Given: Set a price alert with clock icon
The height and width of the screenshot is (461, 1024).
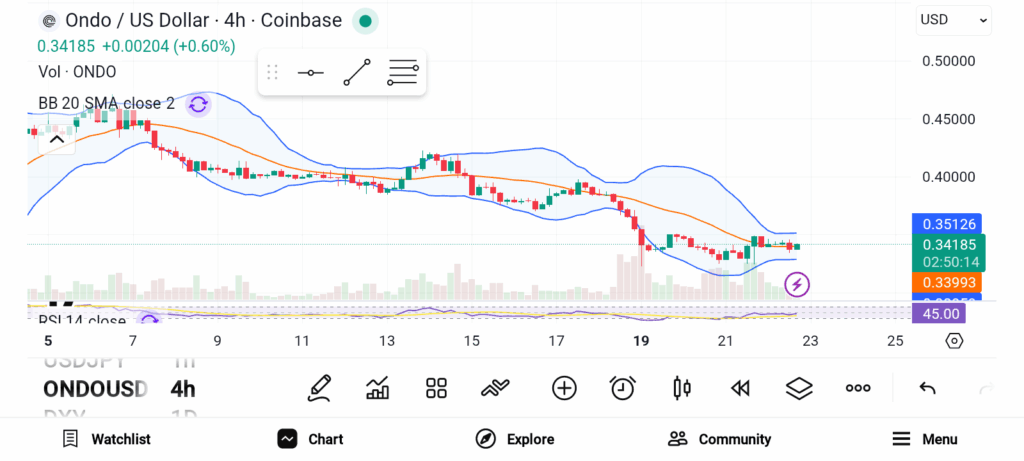Looking at the screenshot, I should 623,388.
